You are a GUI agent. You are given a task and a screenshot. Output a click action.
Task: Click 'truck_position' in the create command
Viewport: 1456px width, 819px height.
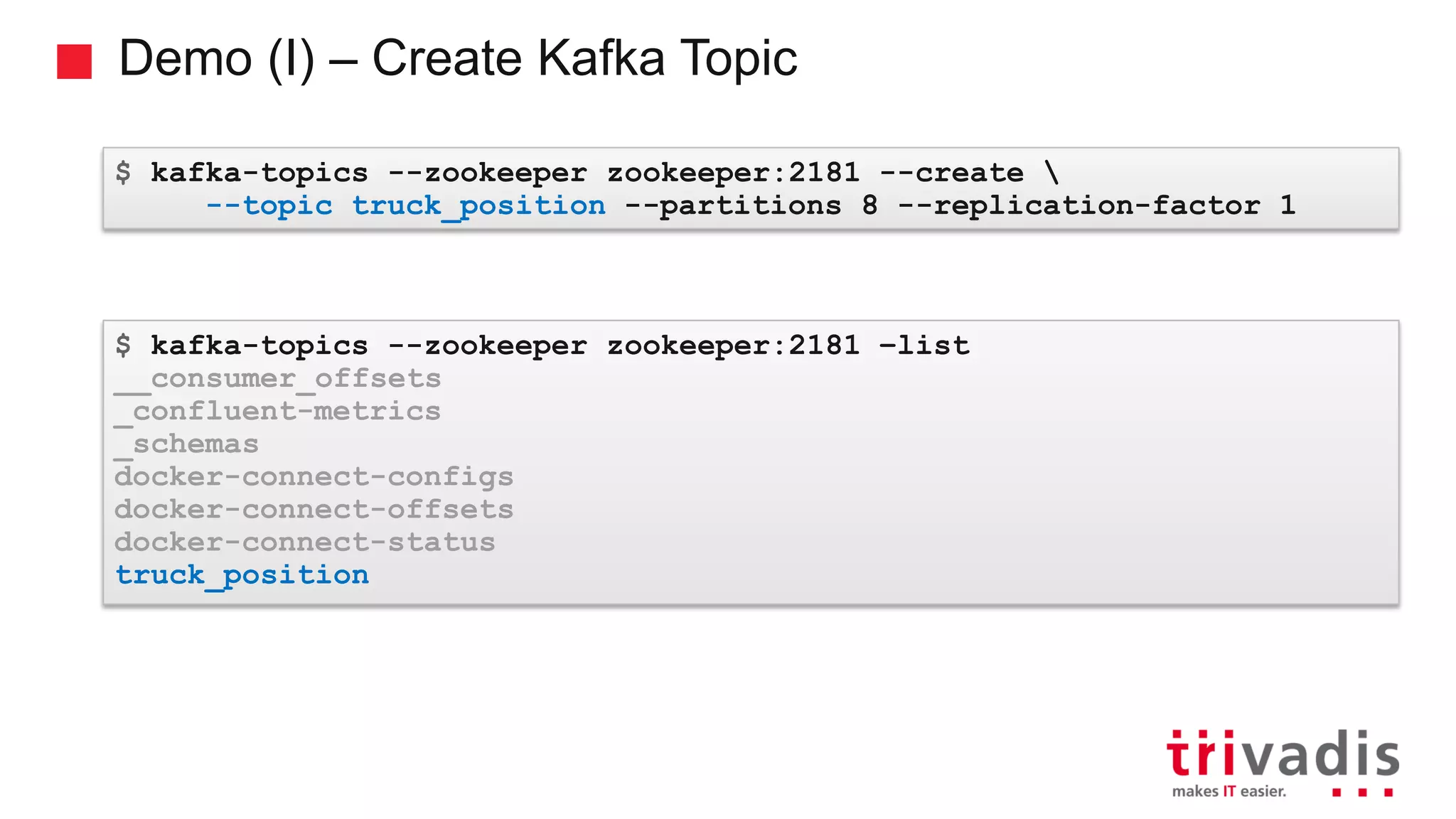(x=479, y=207)
